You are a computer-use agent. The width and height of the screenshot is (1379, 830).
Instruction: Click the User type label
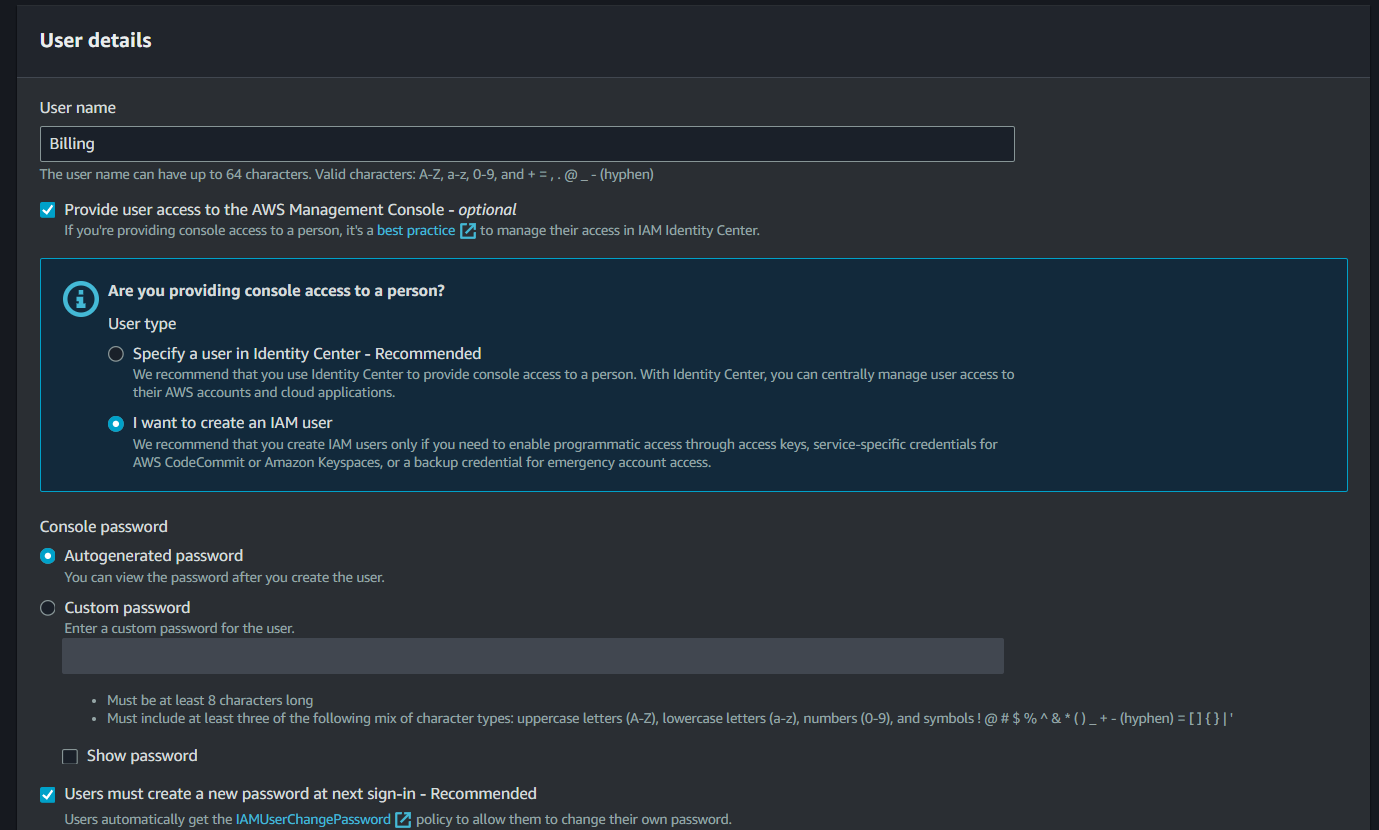coord(142,324)
